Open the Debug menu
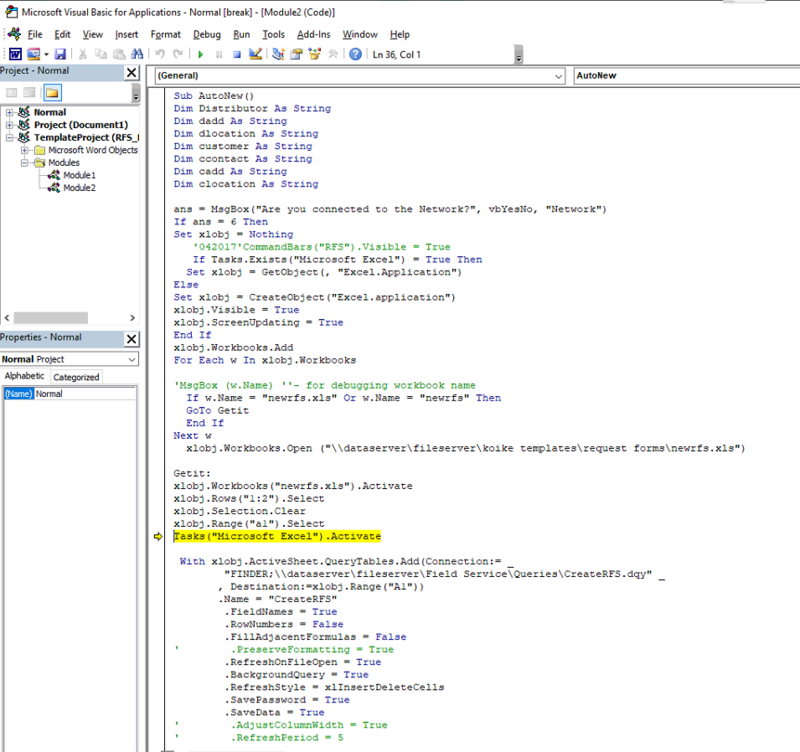The height and width of the screenshot is (752, 800). [x=206, y=34]
